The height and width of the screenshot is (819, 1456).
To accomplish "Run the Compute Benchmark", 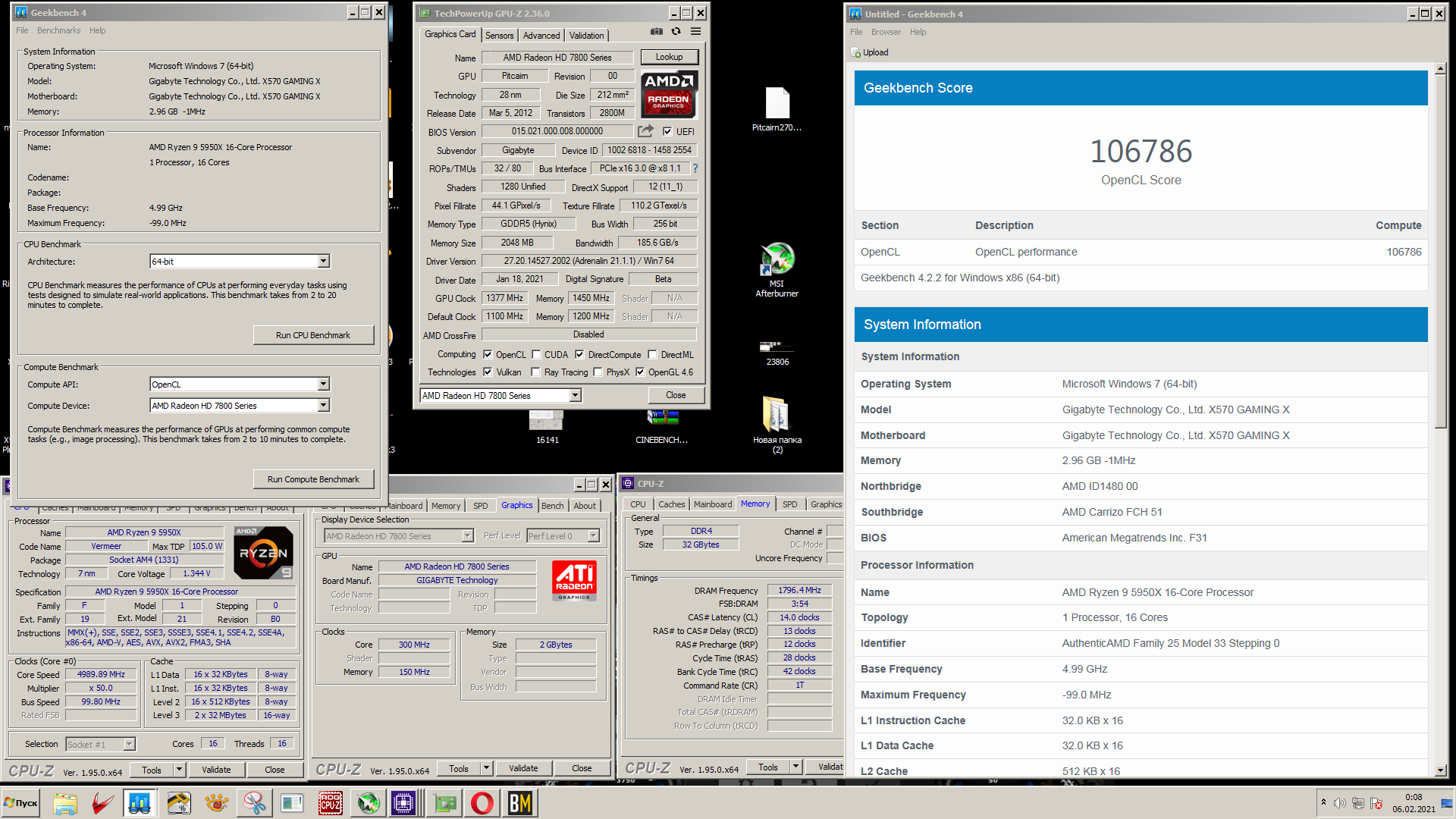I will click(313, 479).
